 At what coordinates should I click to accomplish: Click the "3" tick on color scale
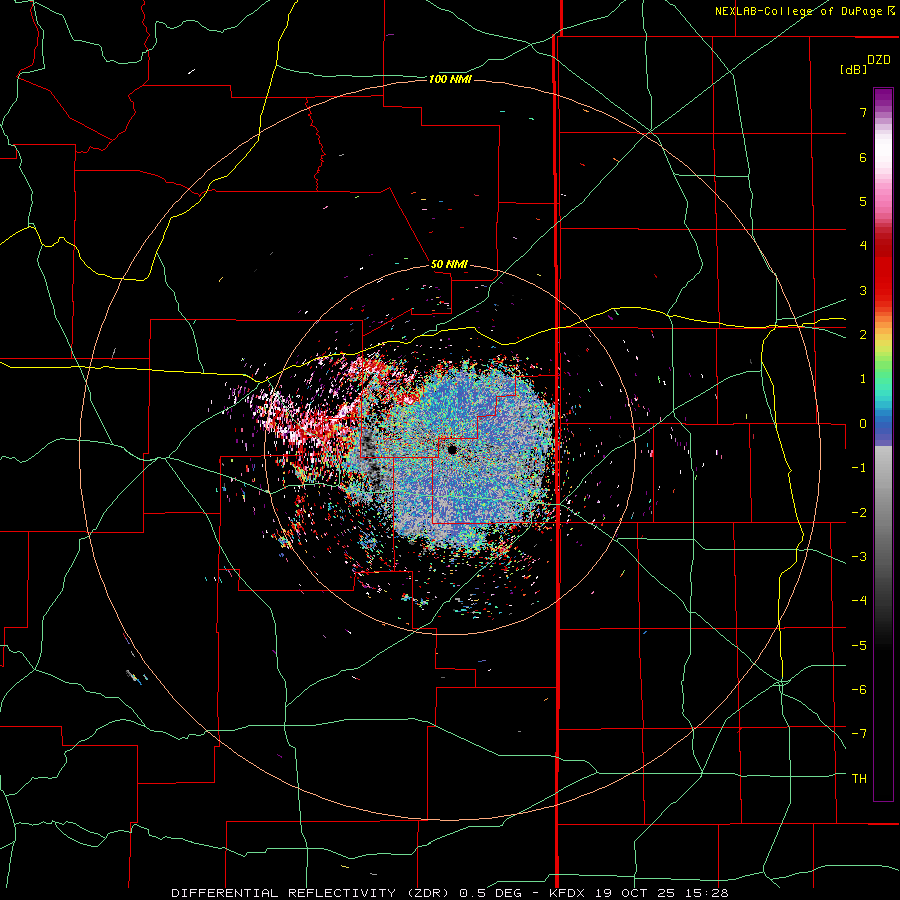[x=863, y=290]
